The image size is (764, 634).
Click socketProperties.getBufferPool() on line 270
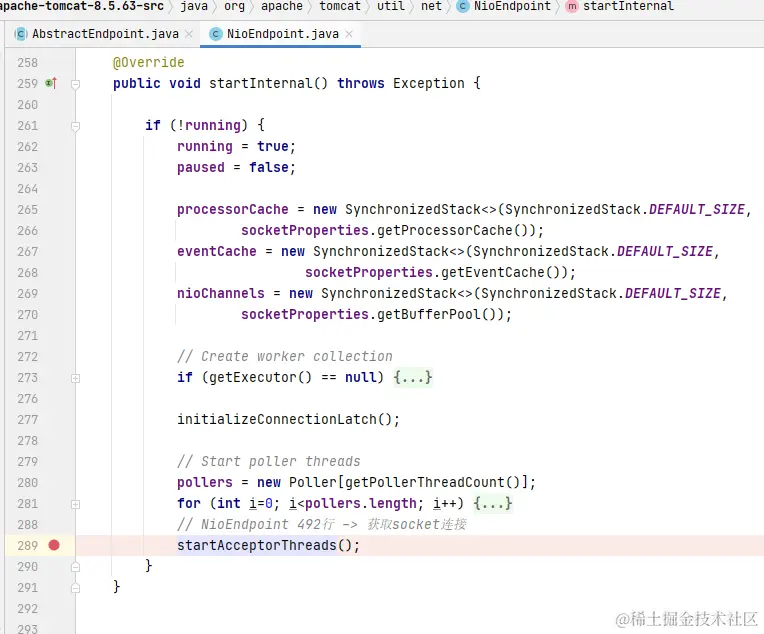[372, 314]
